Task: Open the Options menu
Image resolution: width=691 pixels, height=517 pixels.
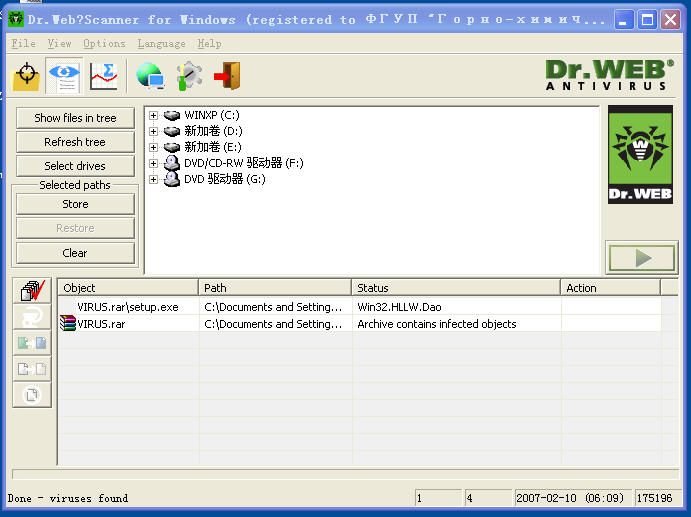Action: [x=104, y=44]
